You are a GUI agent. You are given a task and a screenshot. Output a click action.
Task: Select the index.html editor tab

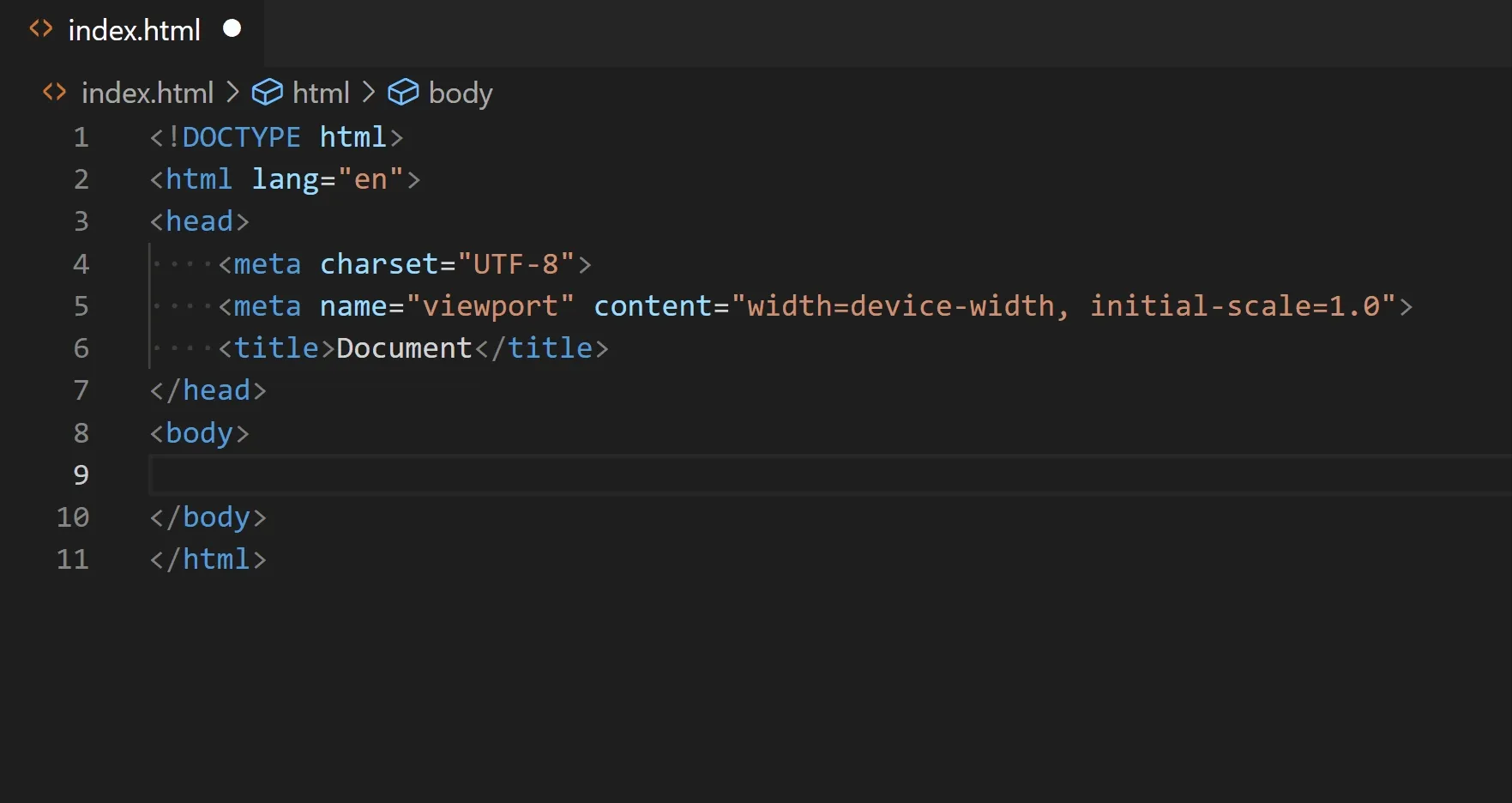(134, 31)
